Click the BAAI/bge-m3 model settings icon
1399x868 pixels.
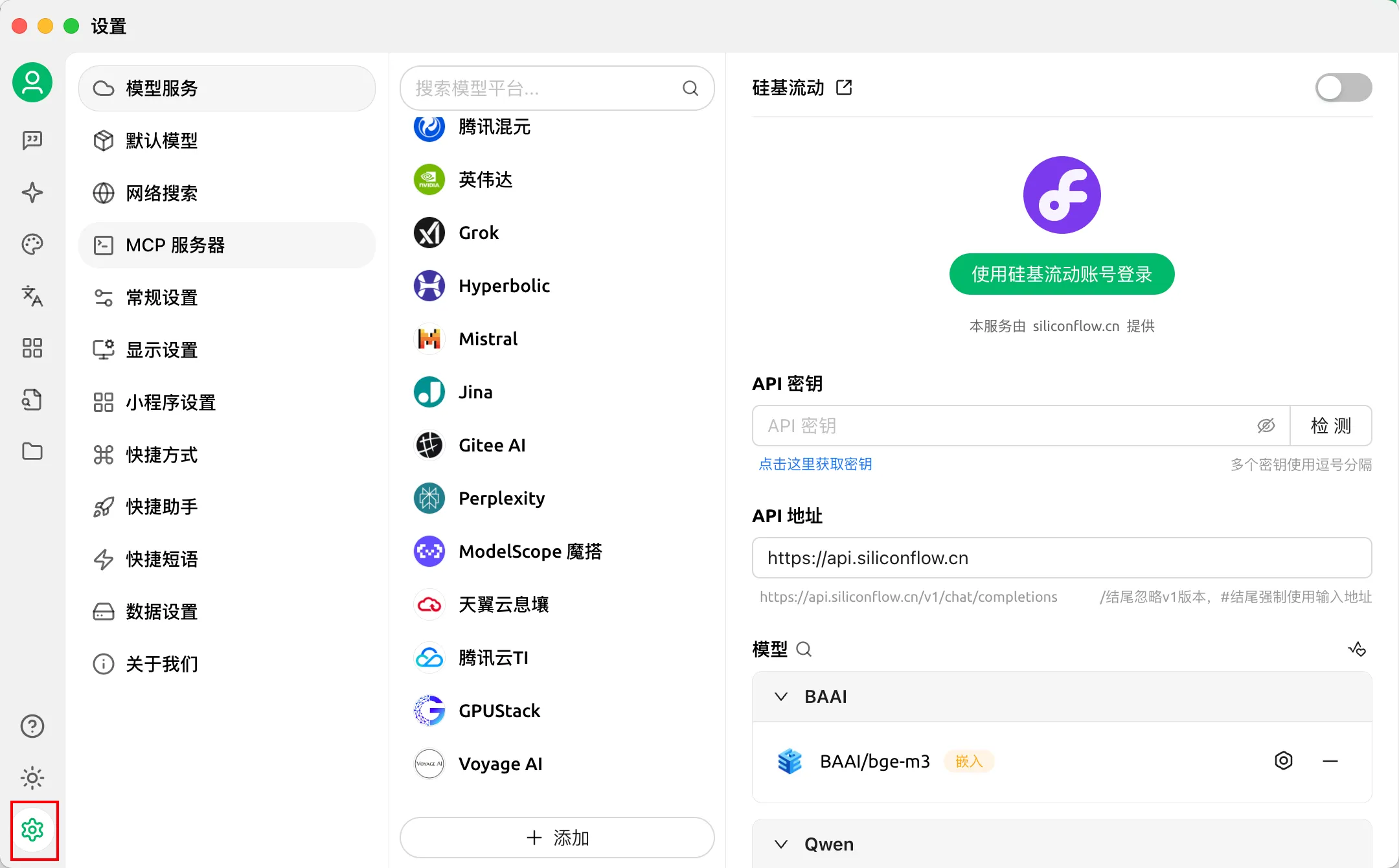pyautogui.click(x=1283, y=760)
